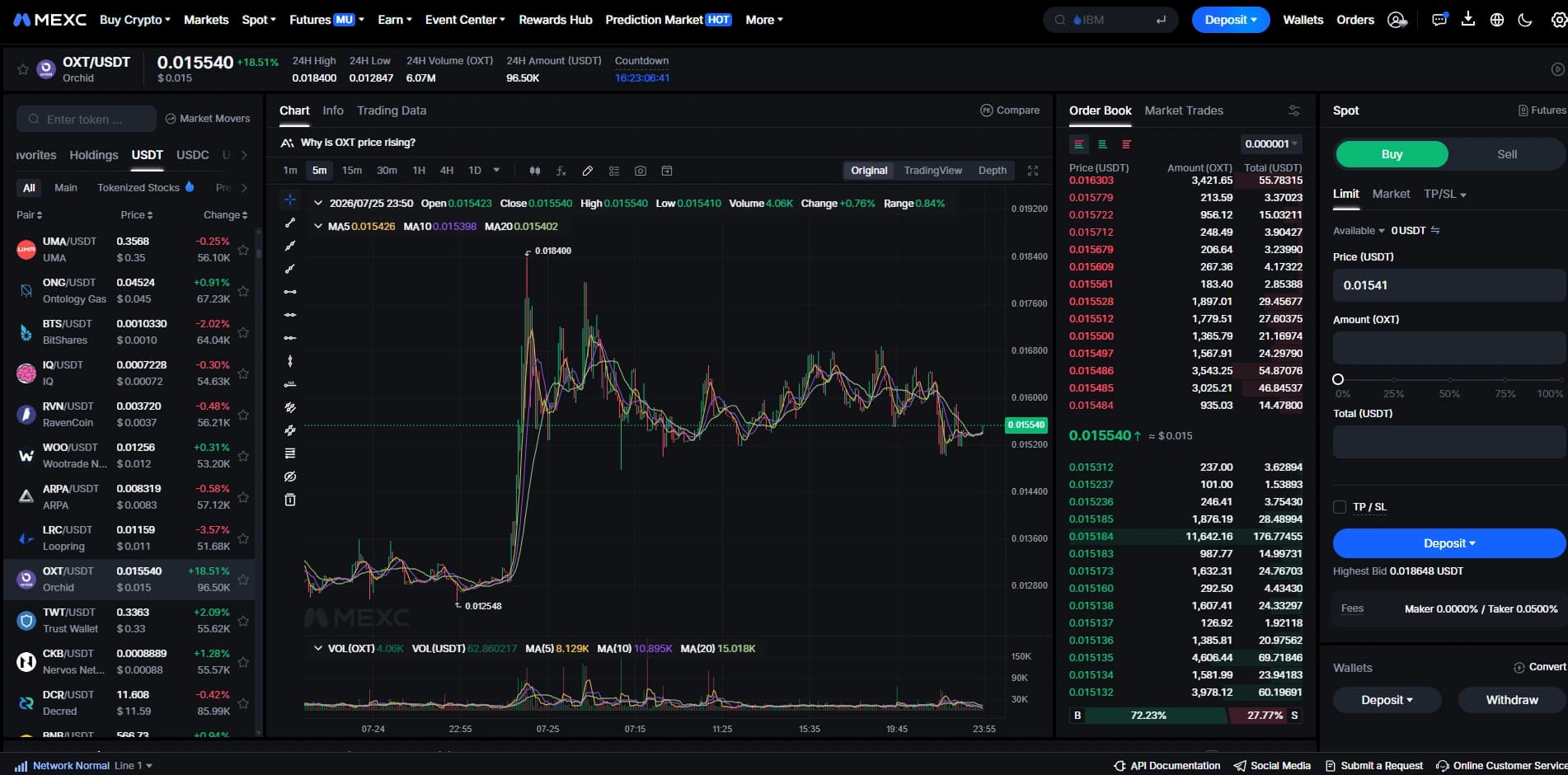Open the settings gear icon

[x=1558, y=20]
